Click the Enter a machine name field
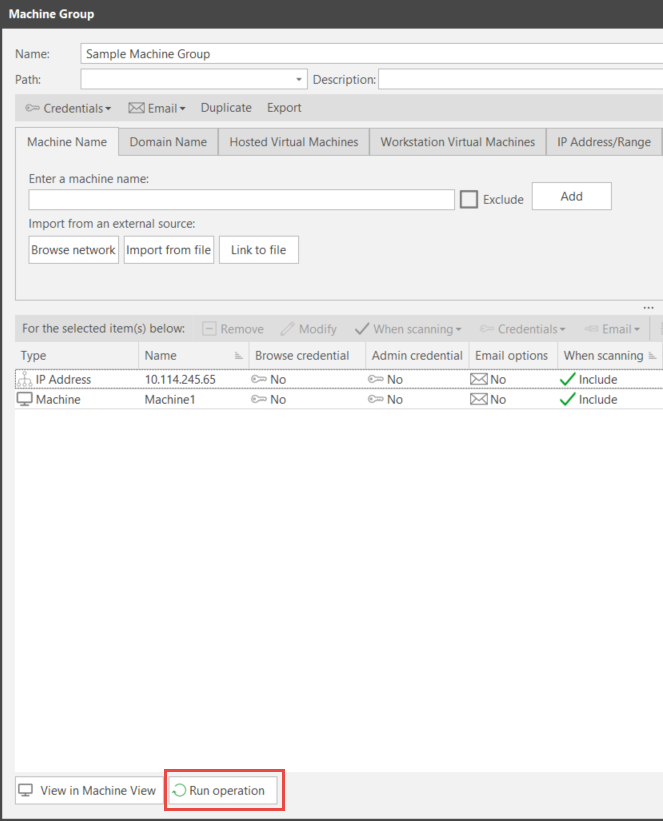Image resolution: width=663 pixels, height=821 pixels. [242, 199]
